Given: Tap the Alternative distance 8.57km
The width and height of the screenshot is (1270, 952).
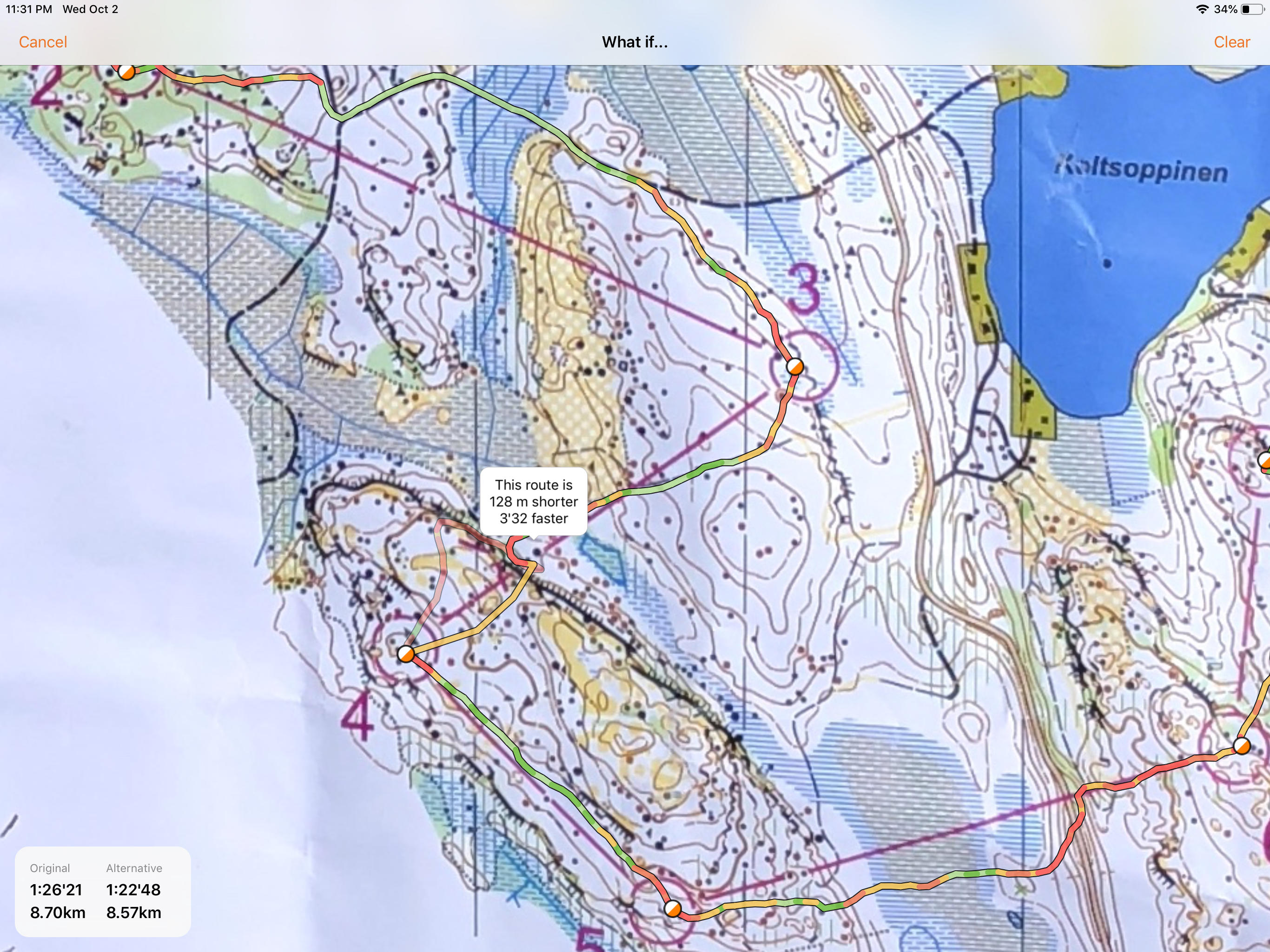Looking at the screenshot, I should click(x=133, y=912).
